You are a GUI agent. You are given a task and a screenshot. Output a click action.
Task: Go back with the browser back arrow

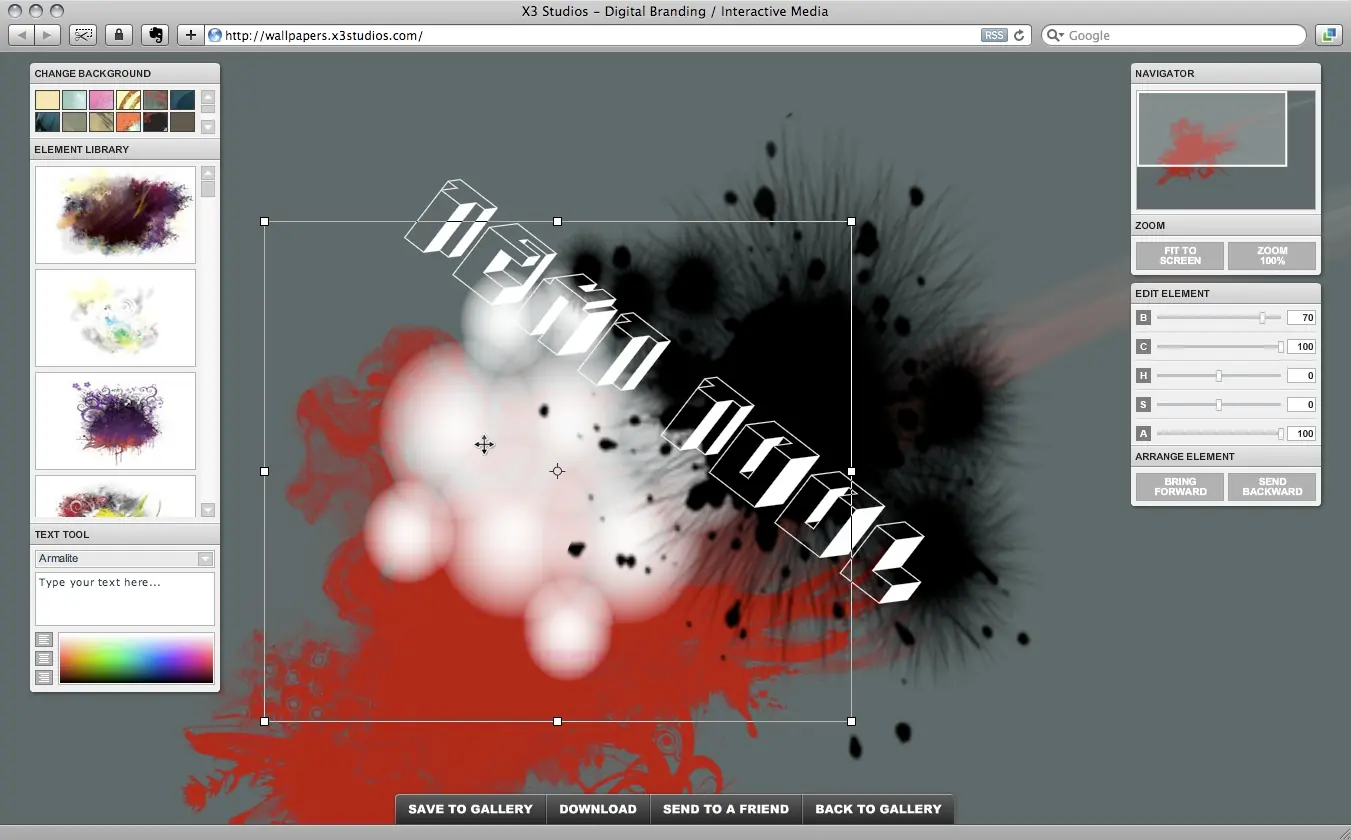point(22,35)
